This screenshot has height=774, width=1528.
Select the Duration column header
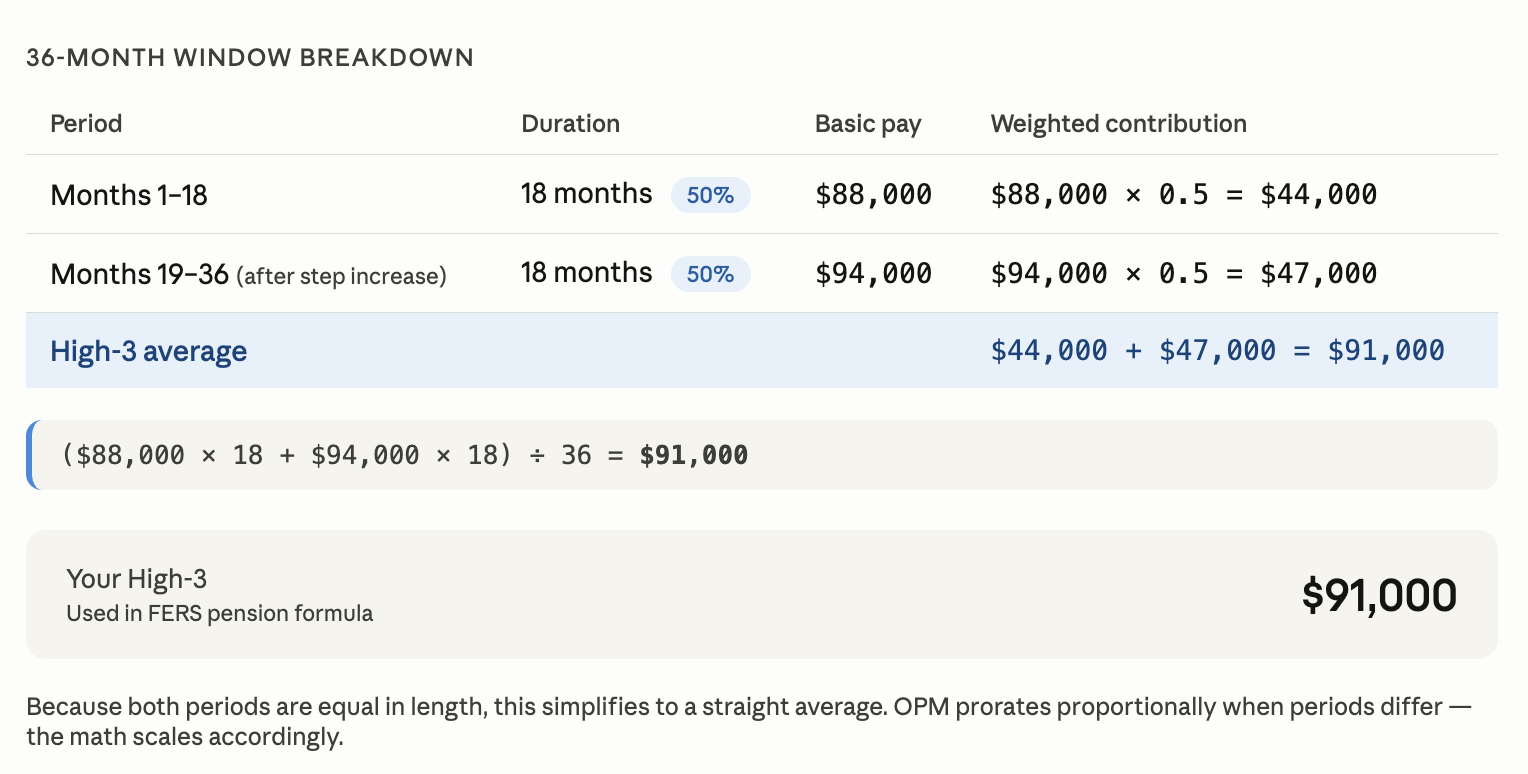point(570,124)
